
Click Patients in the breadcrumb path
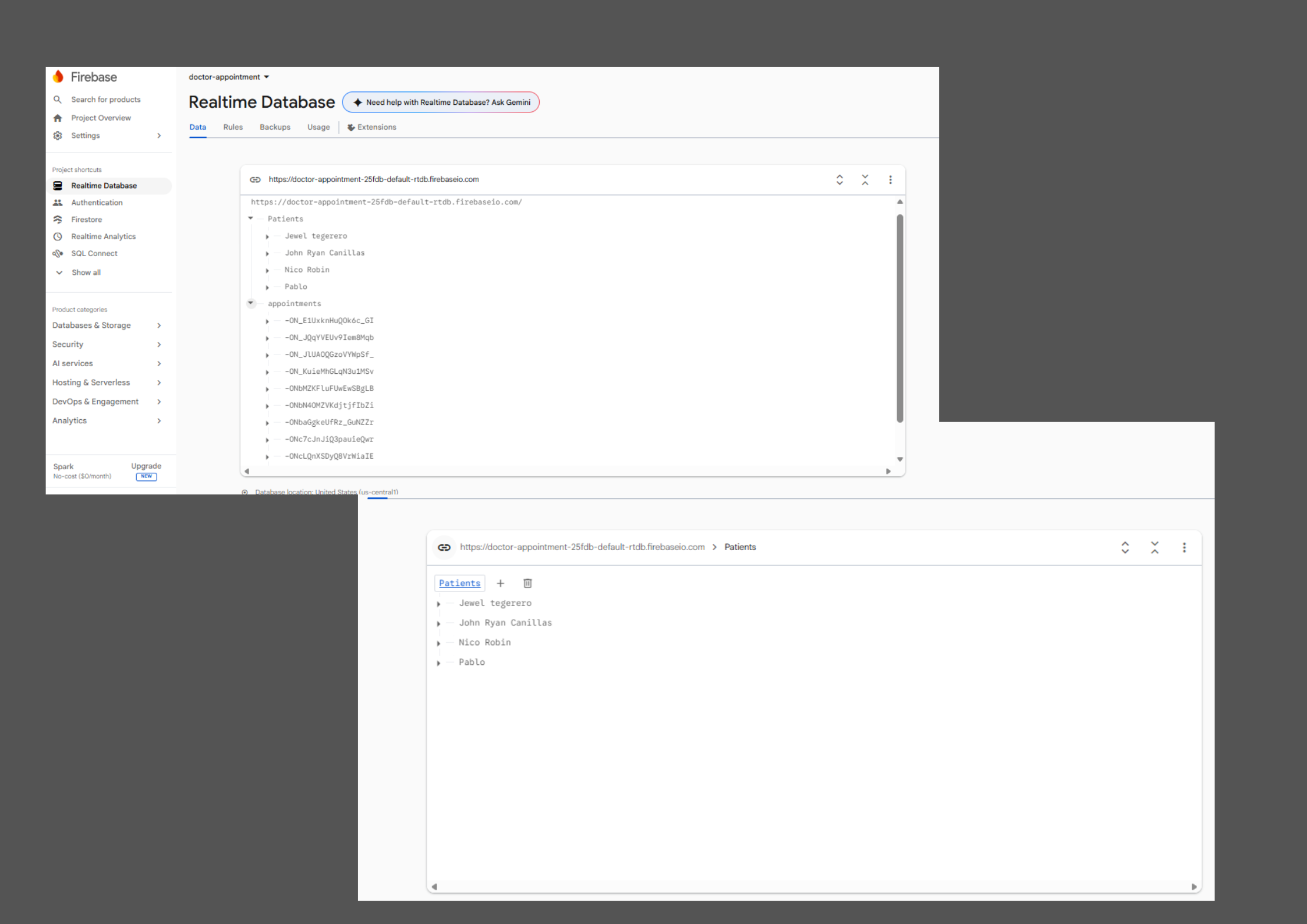(x=740, y=547)
